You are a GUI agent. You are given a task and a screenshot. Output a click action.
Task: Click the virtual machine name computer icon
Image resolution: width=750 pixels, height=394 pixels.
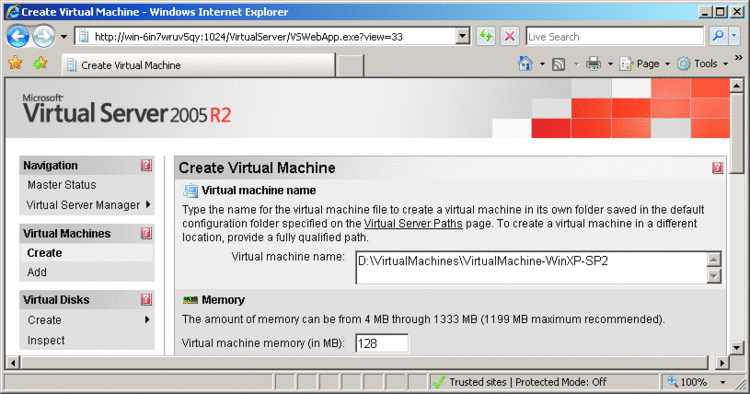pos(190,191)
